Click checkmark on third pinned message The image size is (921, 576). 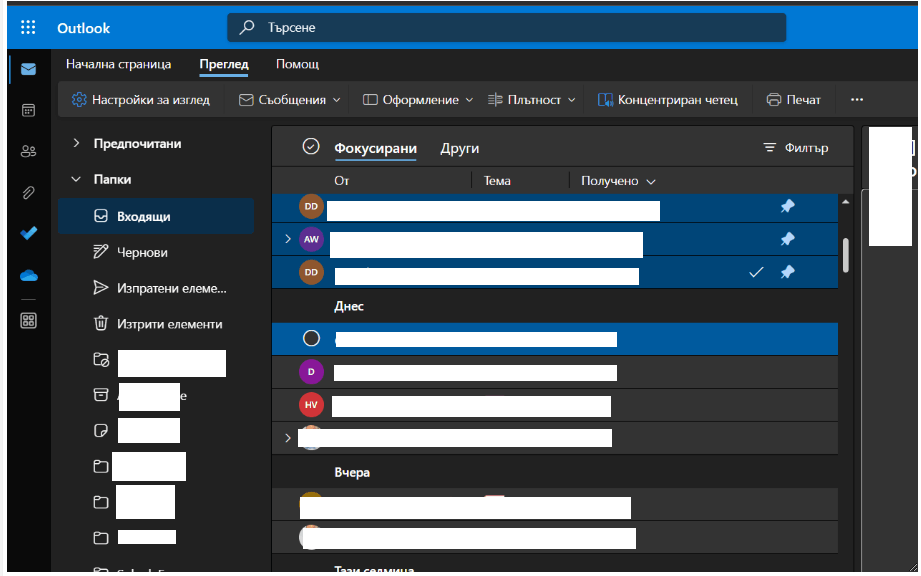tap(757, 272)
